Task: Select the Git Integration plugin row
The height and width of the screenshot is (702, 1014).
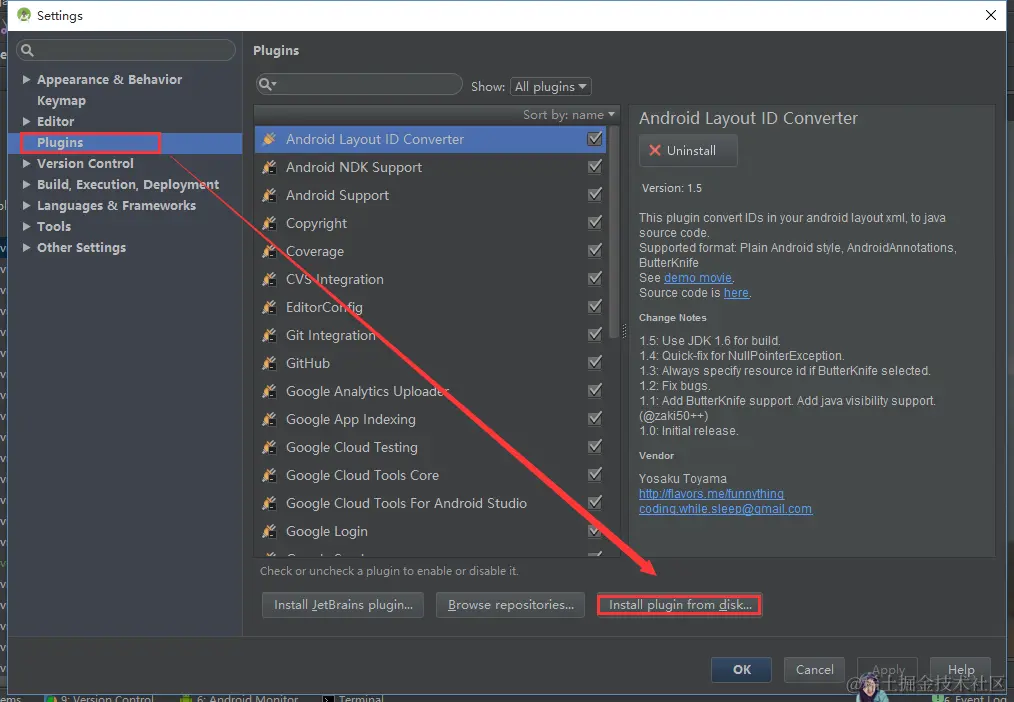Action: (431, 335)
